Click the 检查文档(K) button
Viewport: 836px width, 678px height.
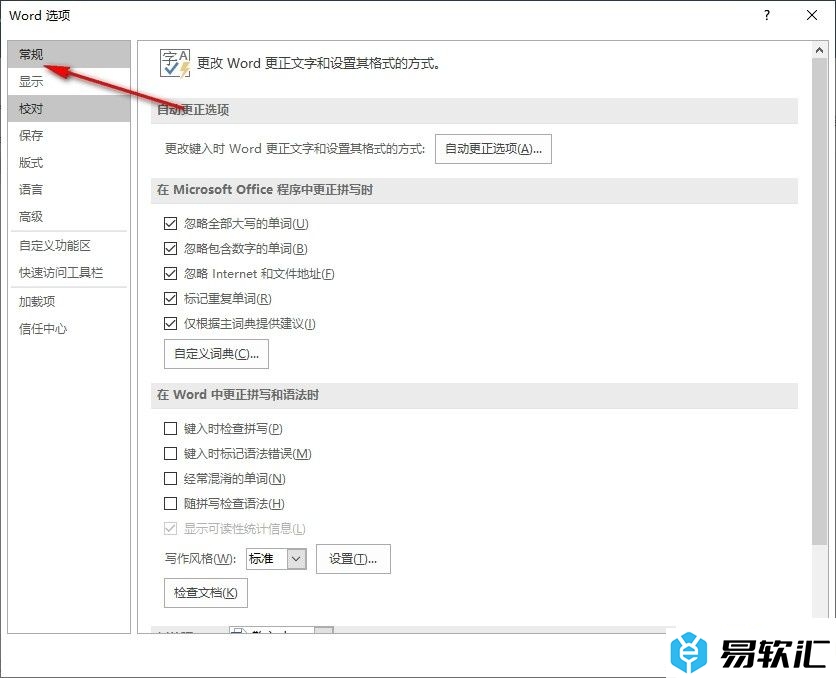pos(206,593)
